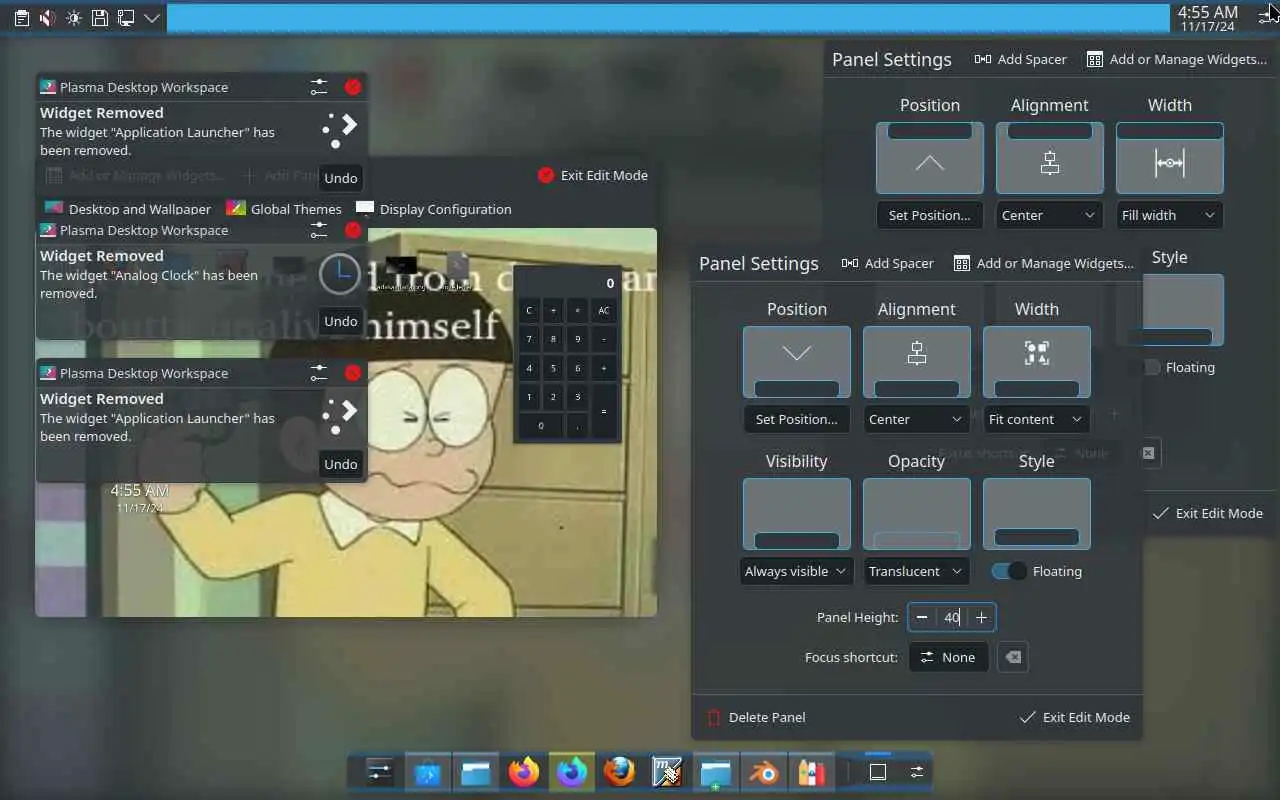This screenshot has height=800, width=1280.
Task: Add Spacer in the back Panel Settings window
Action: (1020, 59)
